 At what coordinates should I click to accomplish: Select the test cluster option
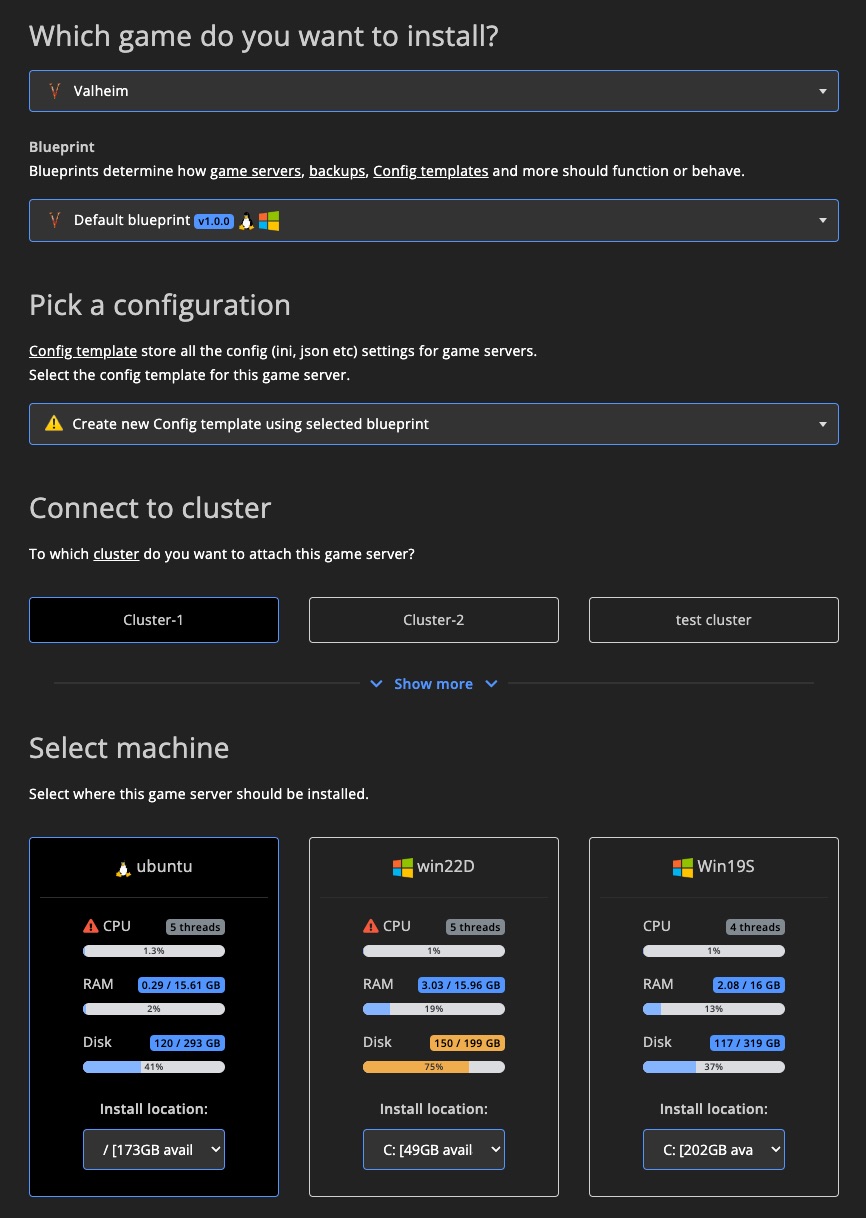pos(713,620)
